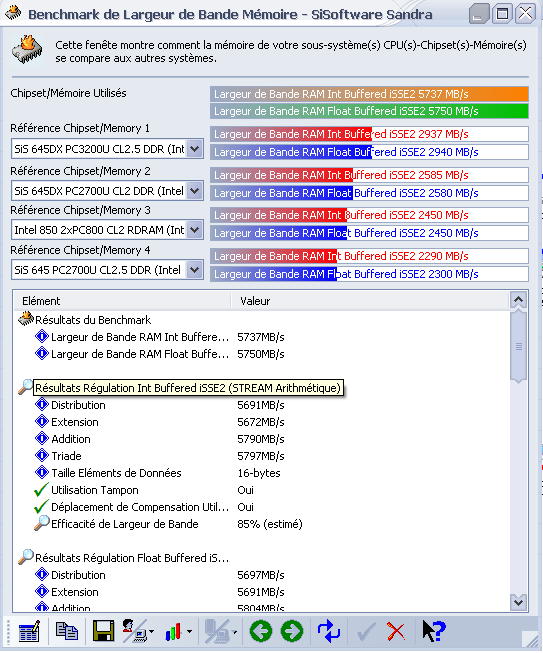This screenshot has height=653, width=543.
Task: Click red reference bar showing 2937 MB/s
Action: (x=369, y=134)
